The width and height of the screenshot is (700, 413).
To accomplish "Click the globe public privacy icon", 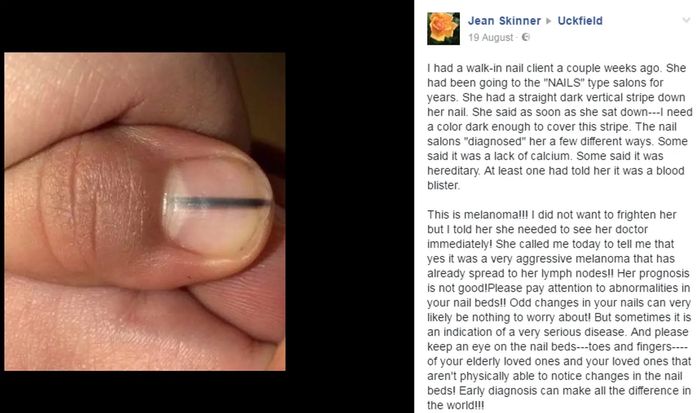I will point(526,37).
